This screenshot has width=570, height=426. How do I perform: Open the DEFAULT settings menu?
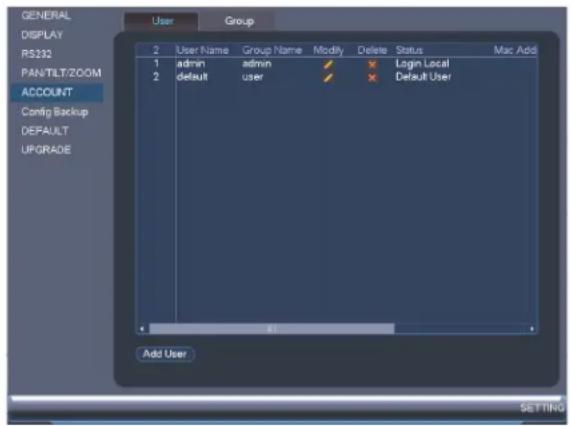point(45,131)
